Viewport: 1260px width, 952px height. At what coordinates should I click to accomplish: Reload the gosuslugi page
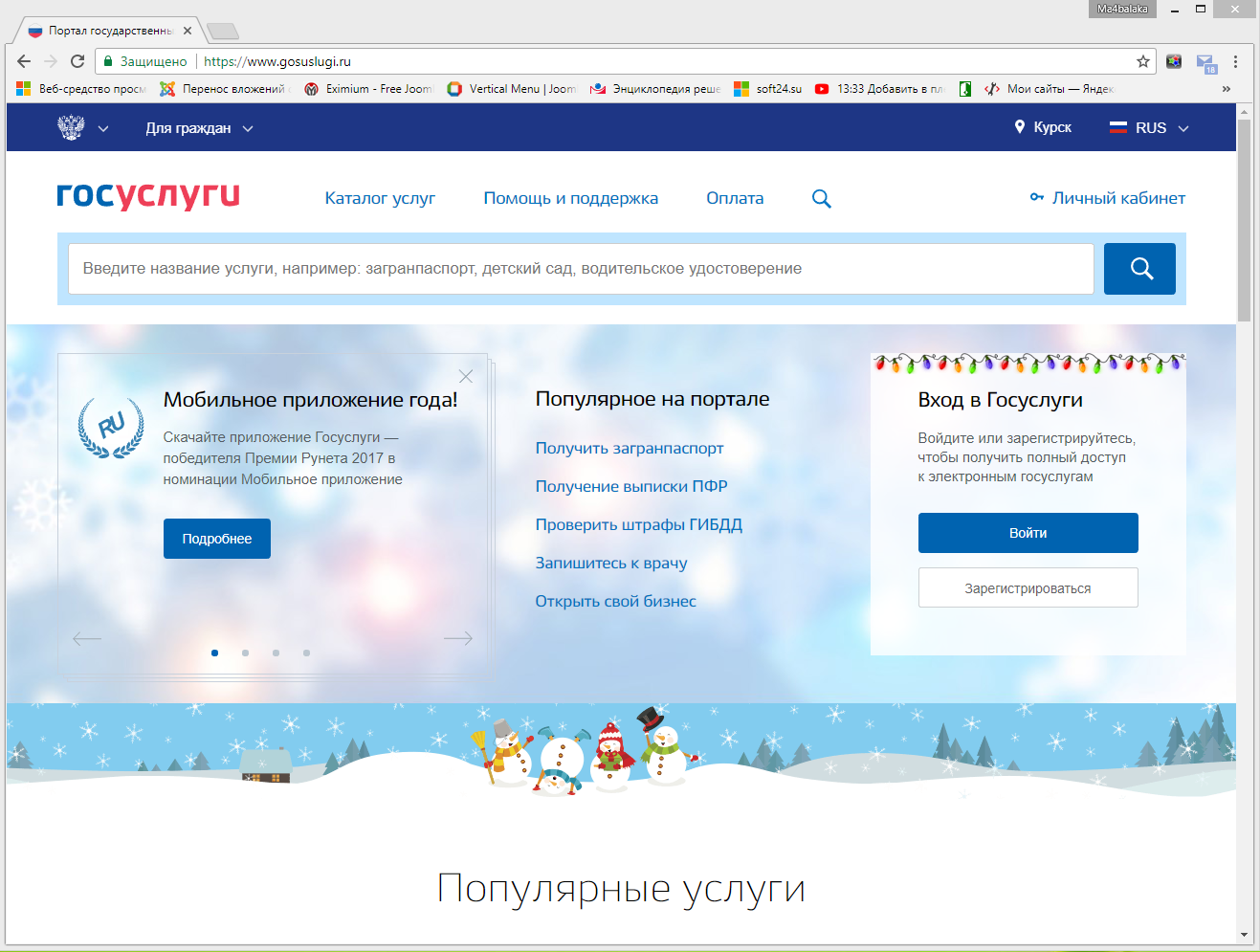coord(77,61)
